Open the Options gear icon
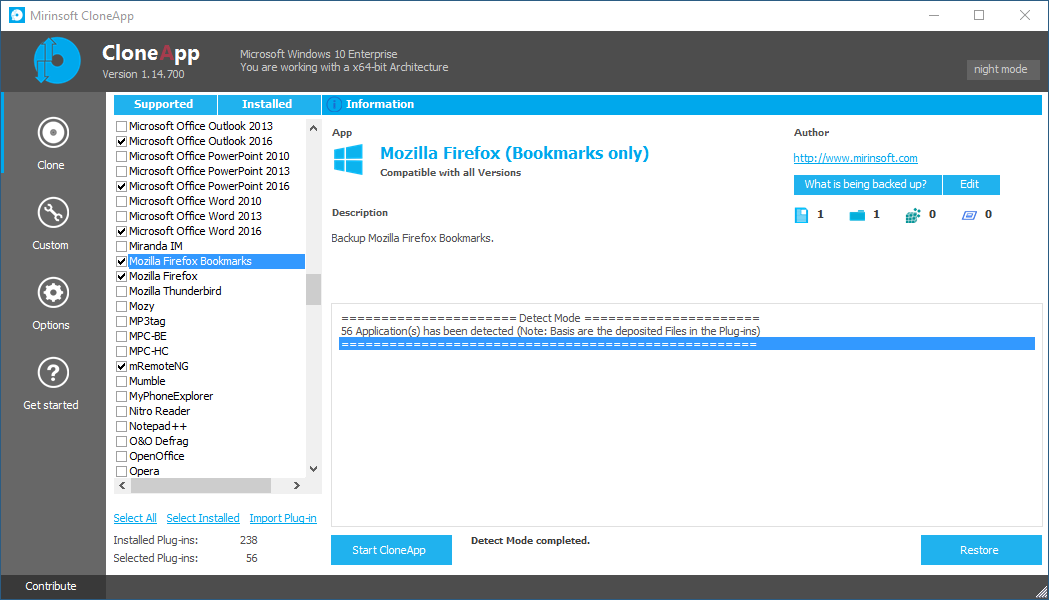The width and height of the screenshot is (1049, 600). coord(51,293)
